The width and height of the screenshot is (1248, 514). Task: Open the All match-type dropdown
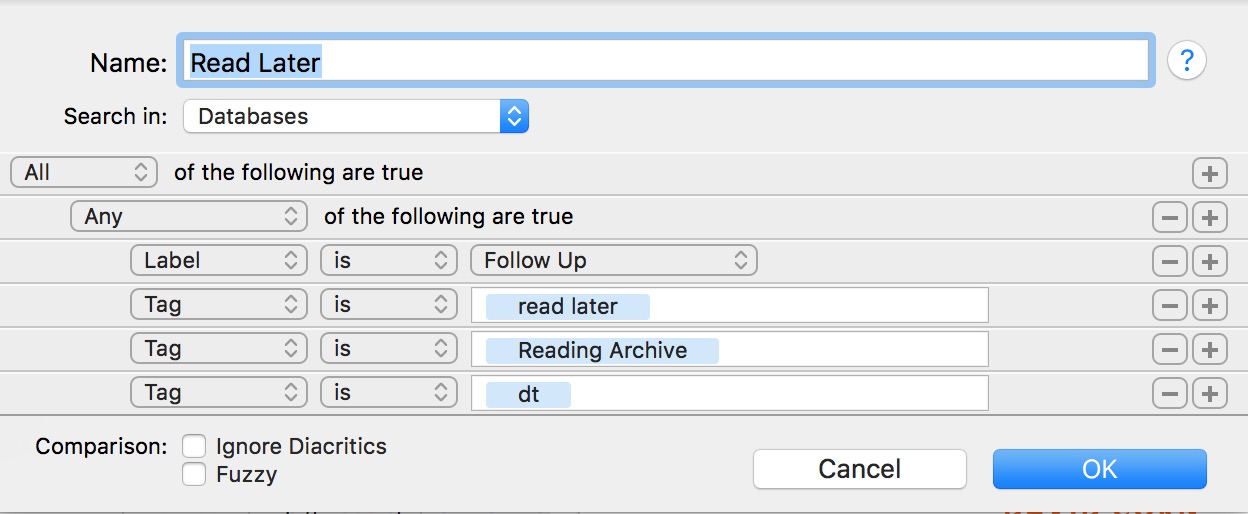(84, 172)
